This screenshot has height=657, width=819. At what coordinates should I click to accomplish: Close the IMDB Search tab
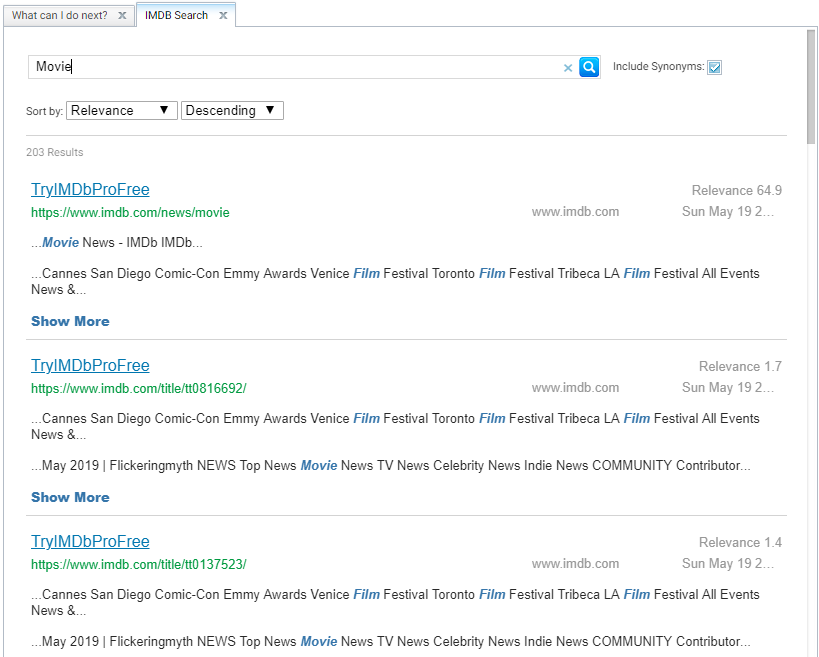[x=223, y=15]
